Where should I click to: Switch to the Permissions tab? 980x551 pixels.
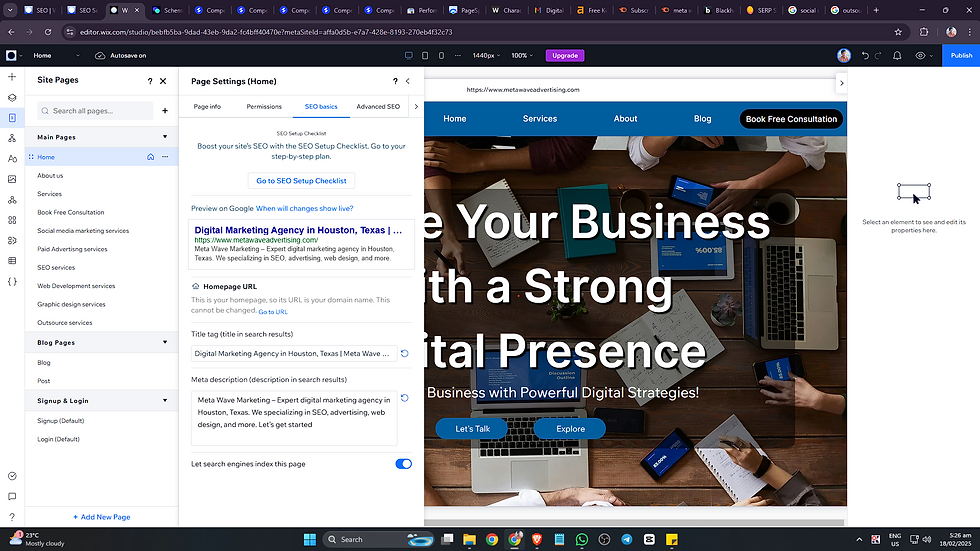[x=264, y=107]
